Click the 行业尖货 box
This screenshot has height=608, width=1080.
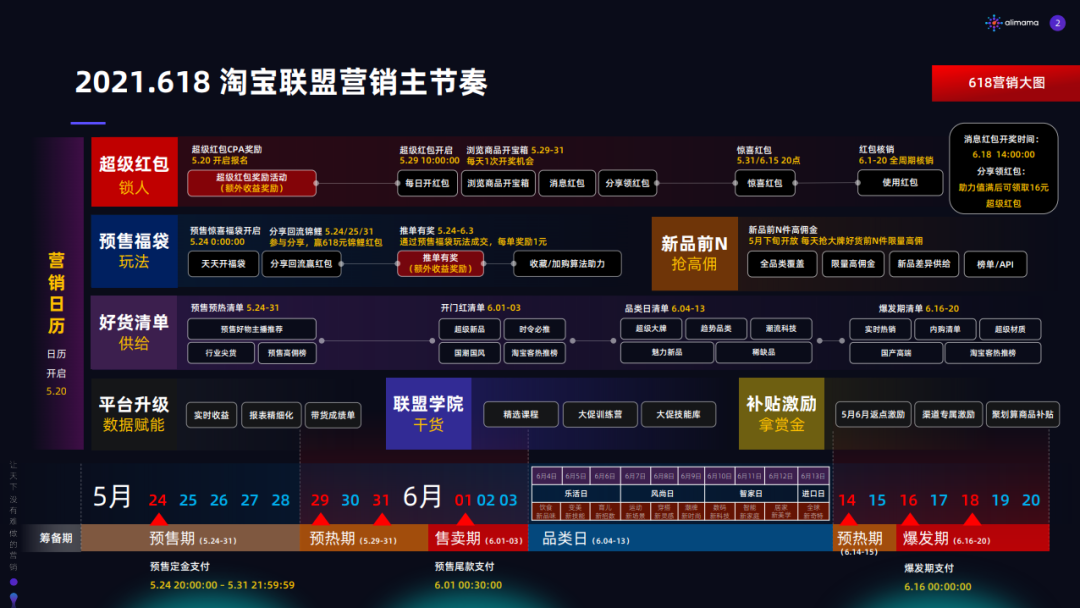click(x=220, y=353)
